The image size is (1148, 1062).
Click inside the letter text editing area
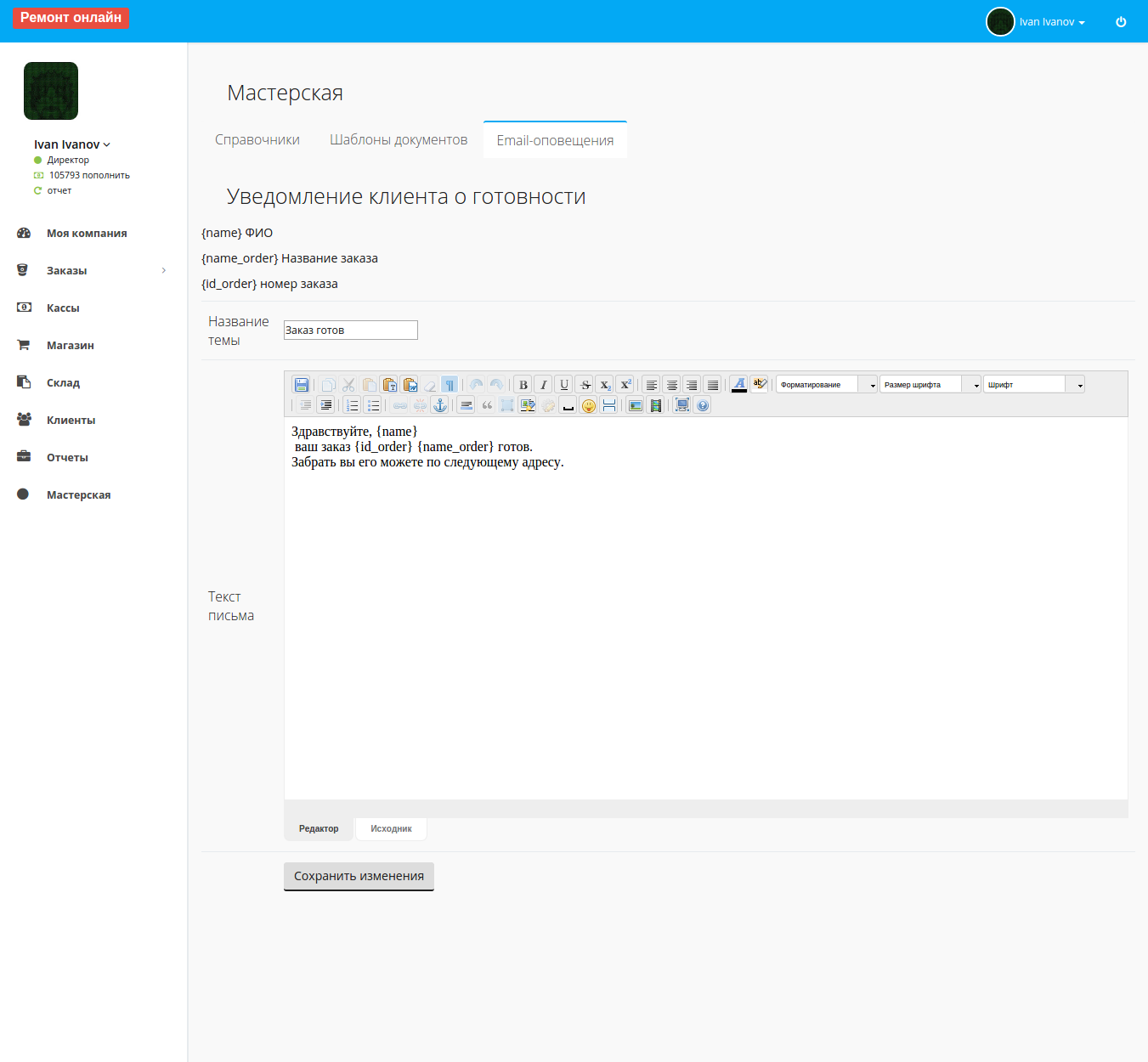[706, 608]
